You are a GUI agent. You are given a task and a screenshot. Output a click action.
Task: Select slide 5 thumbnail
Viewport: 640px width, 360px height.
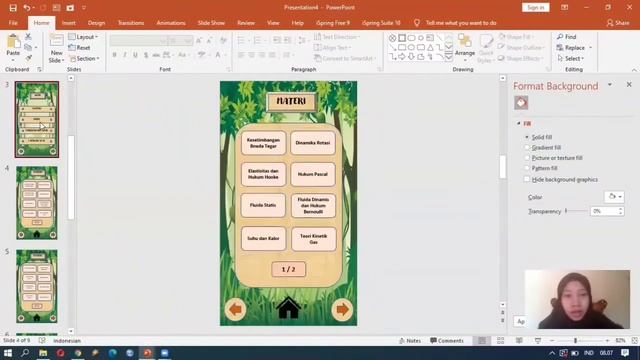[x=37, y=286]
